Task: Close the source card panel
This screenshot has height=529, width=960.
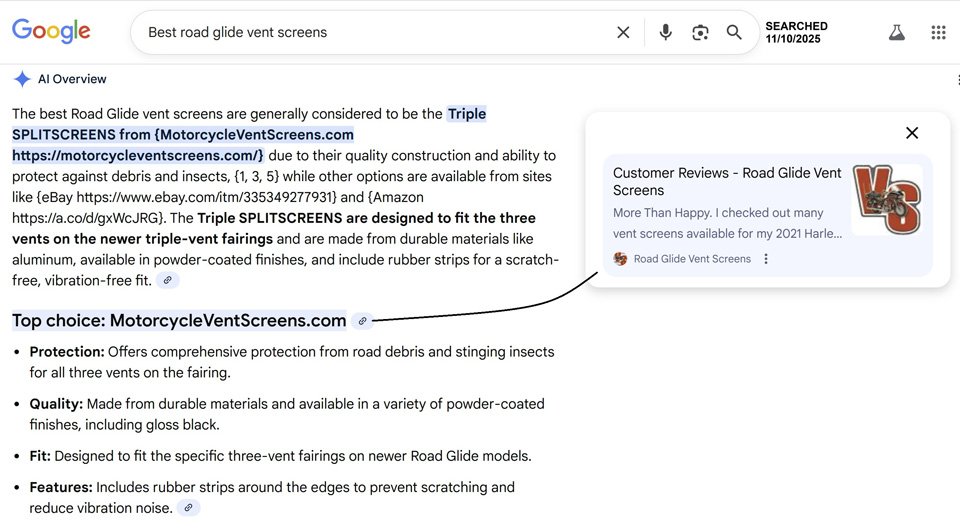Action: click(911, 133)
